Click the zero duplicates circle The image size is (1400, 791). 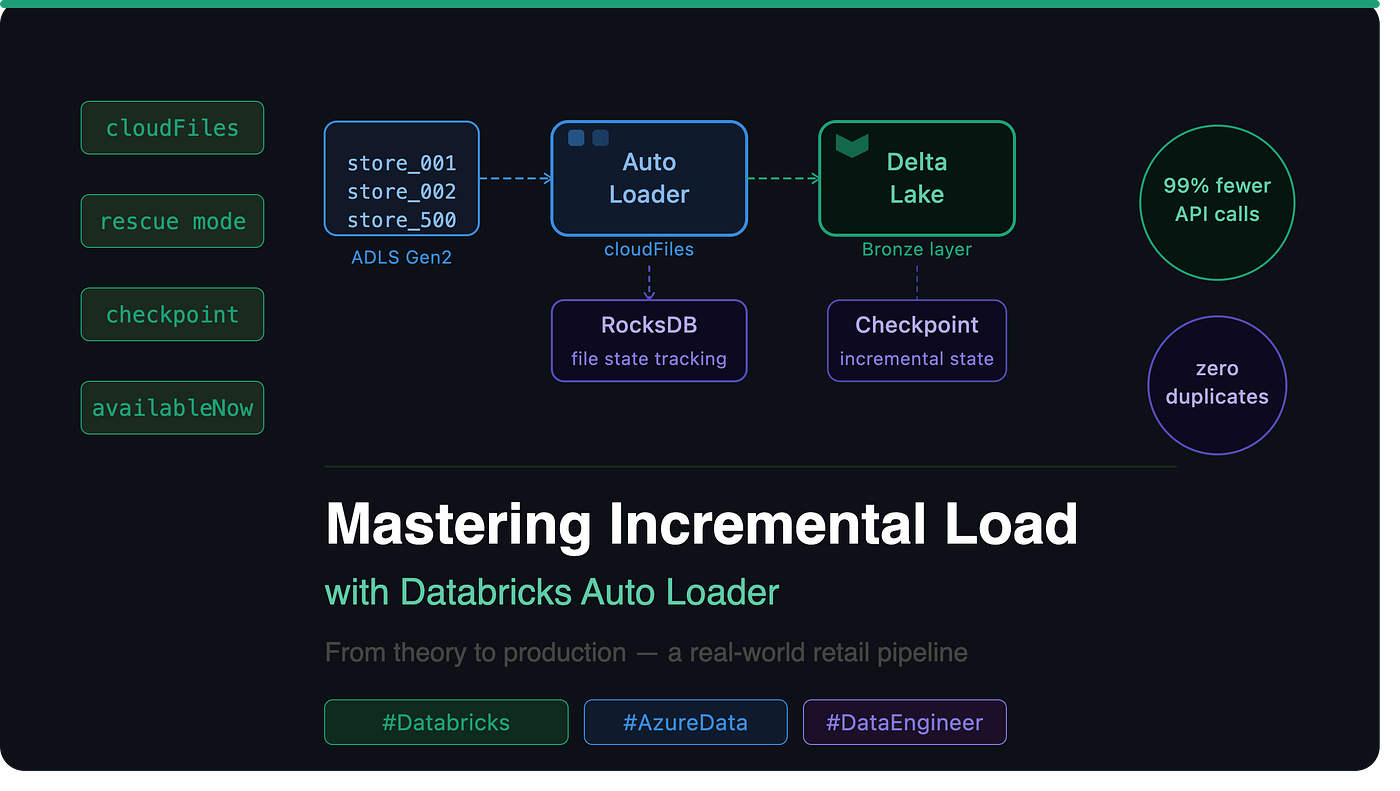click(x=1217, y=385)
